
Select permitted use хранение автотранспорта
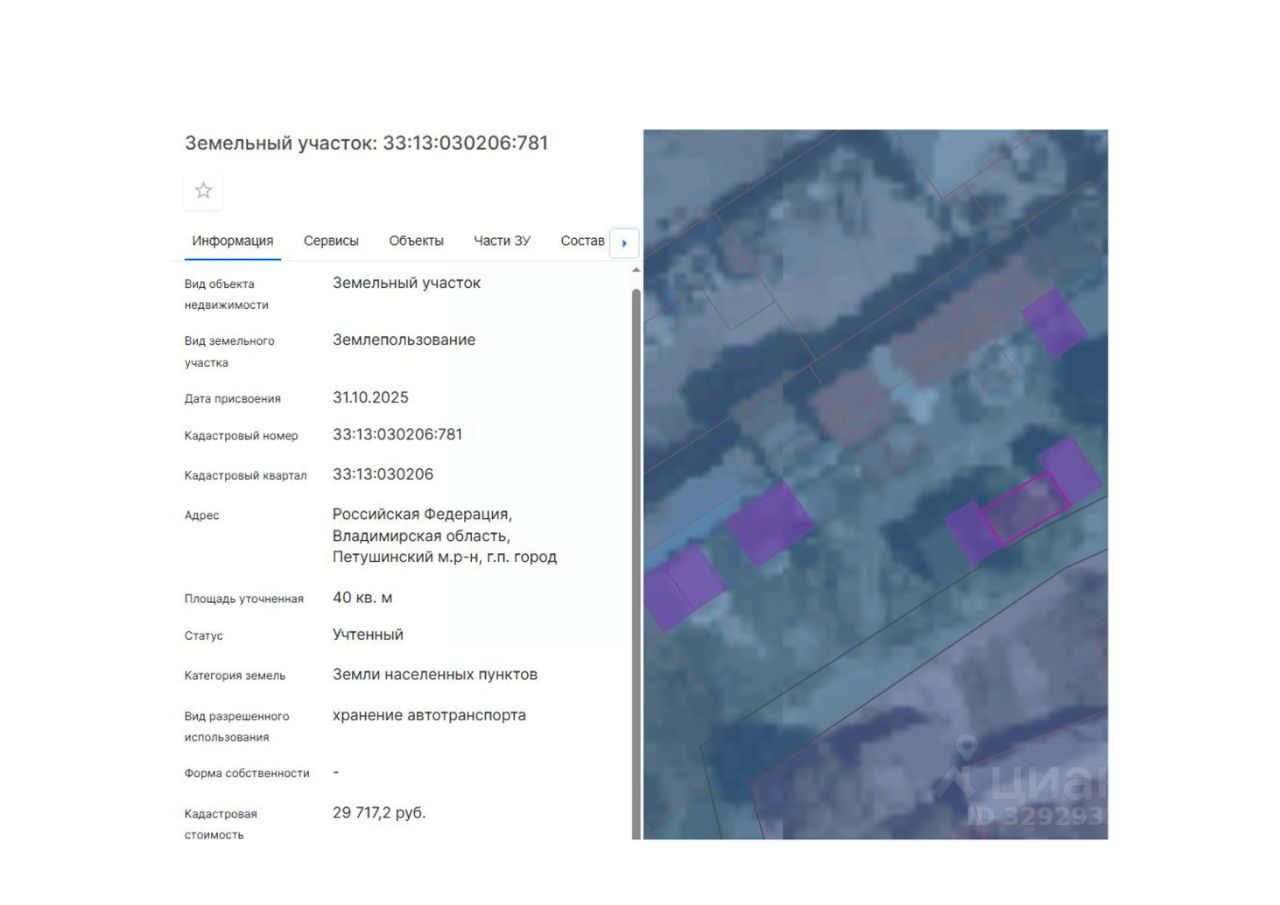(x=429, y=715)
